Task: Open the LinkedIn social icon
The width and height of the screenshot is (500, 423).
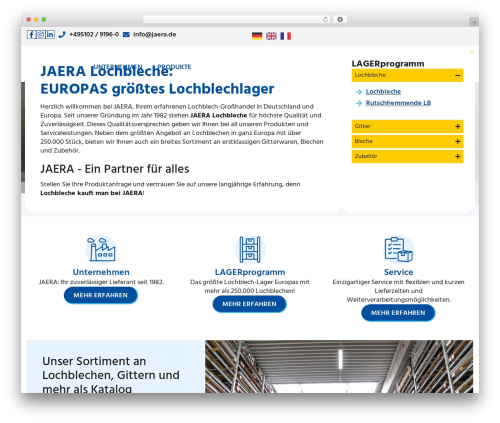Action: coord(50,34)
